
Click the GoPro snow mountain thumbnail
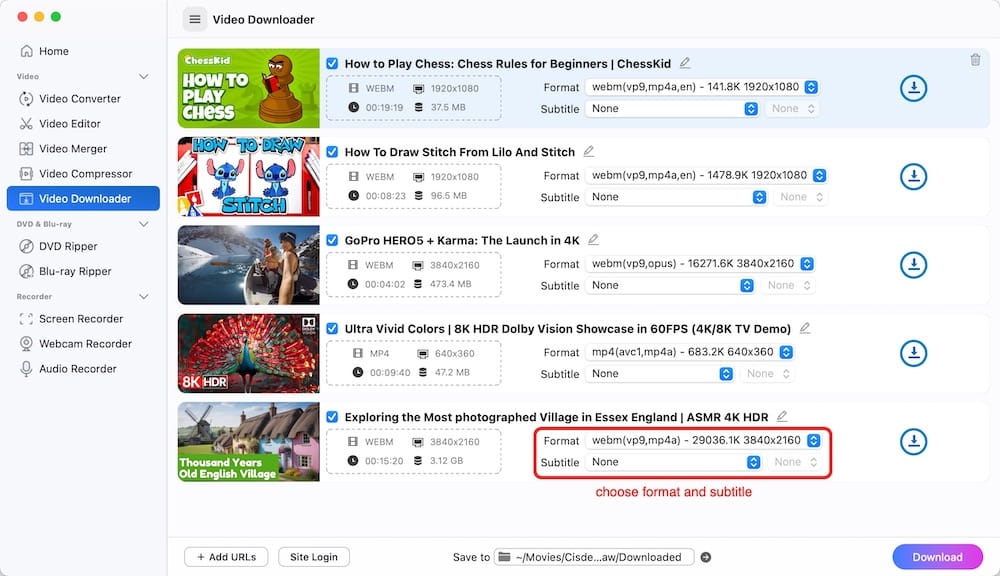(249, 265)
